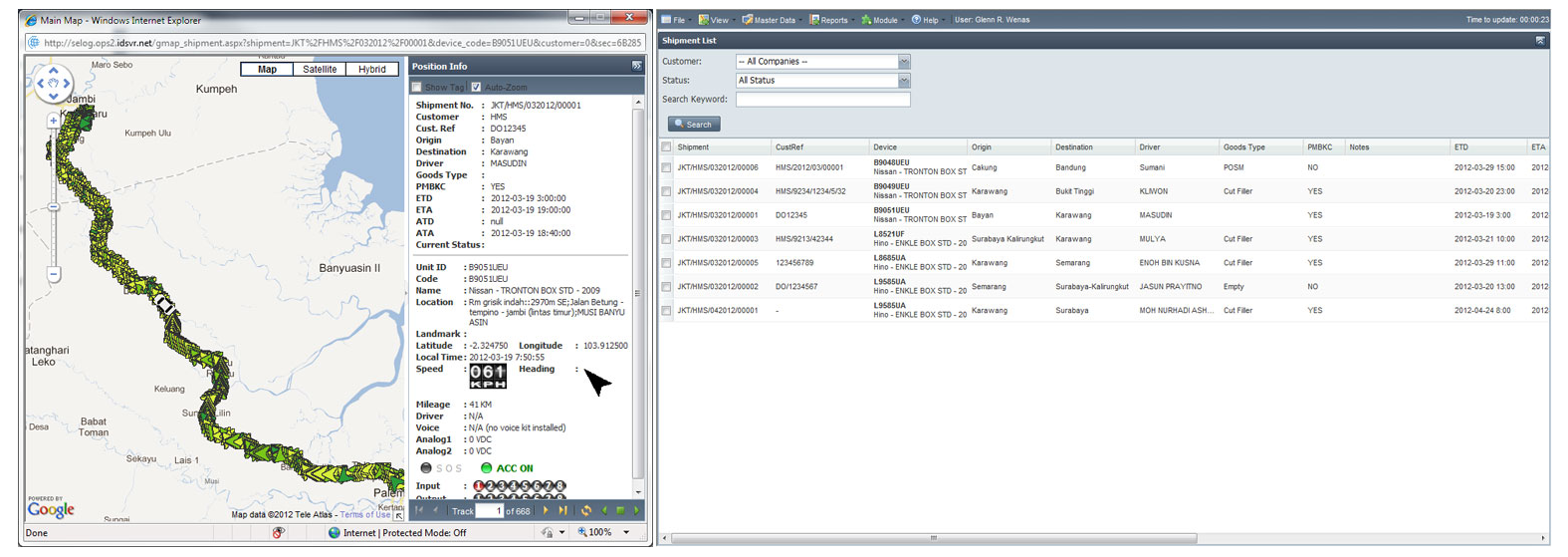The height and width of the screenshot is (557, 1568).
Task: Collapse the Shipment List panel
Action: coord(1540,41)
